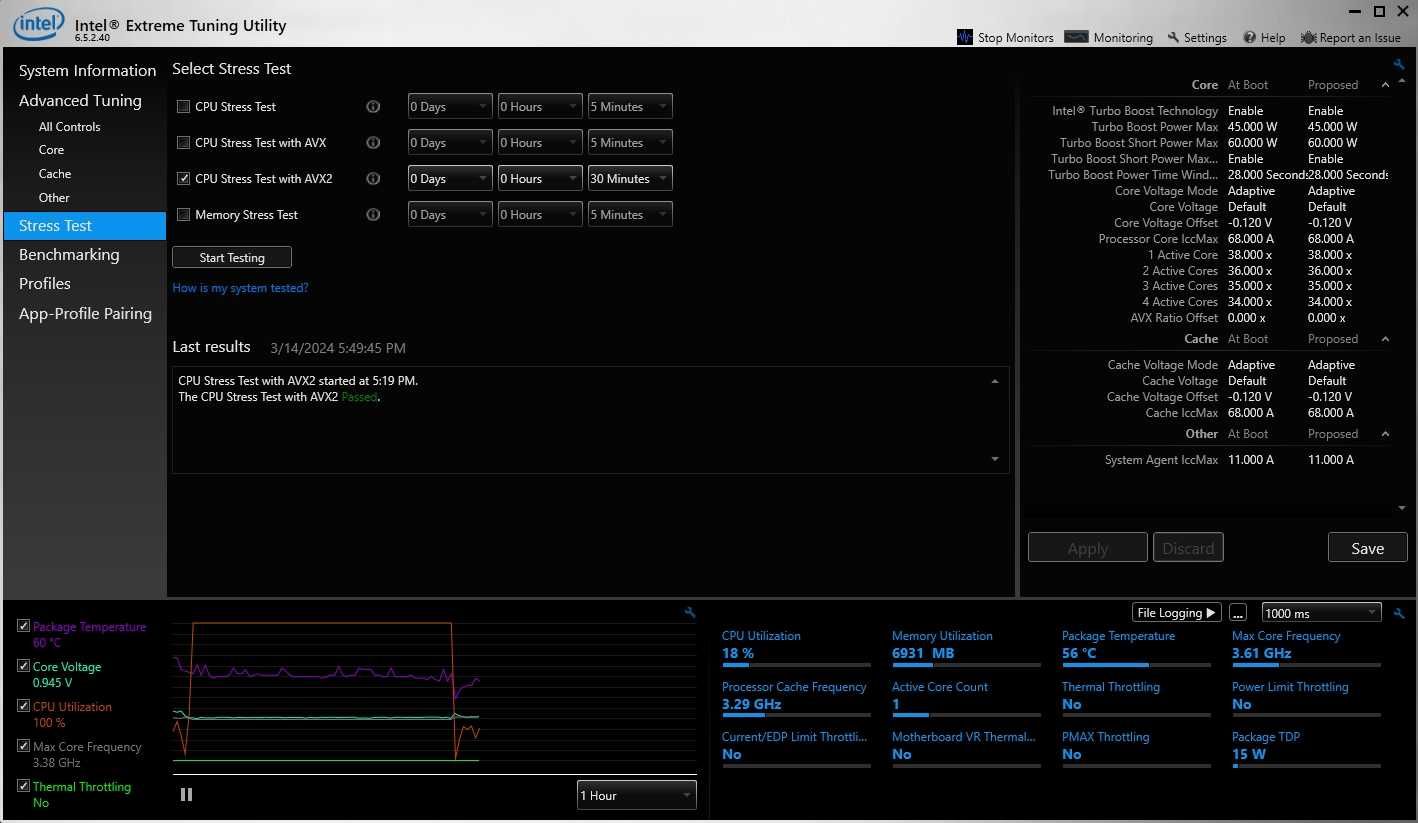
Task: Open the 1 Hour graph range dropdown
Action: coord(636,795)
